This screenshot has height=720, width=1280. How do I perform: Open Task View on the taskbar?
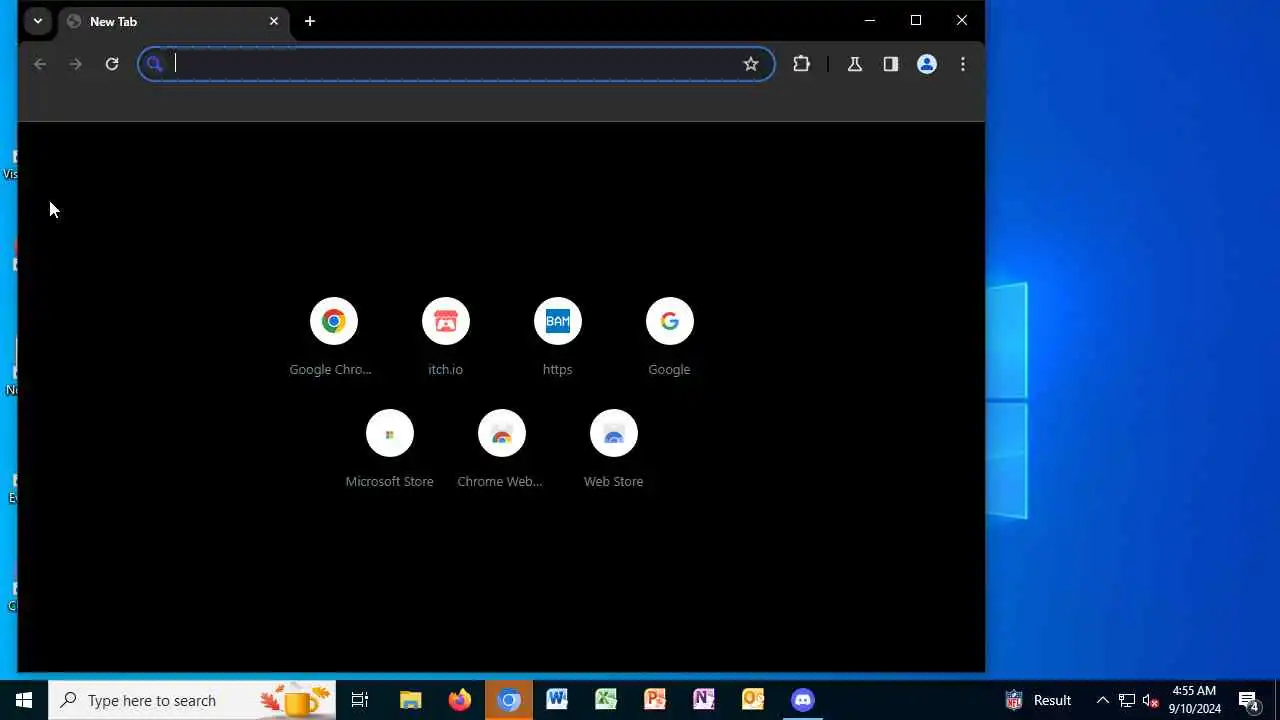(360, 700)
